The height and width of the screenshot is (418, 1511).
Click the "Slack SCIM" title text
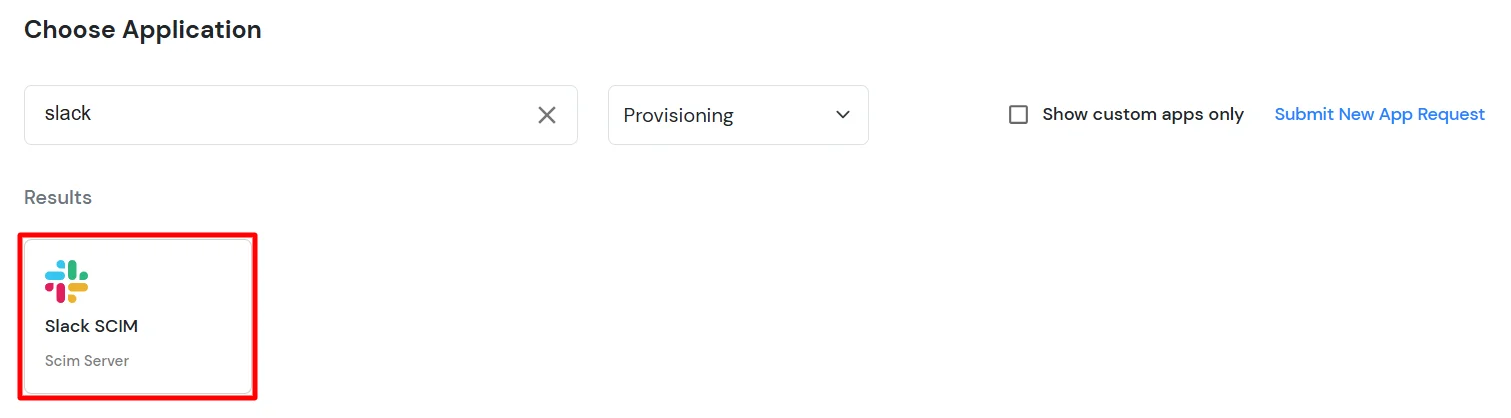click(x=91, y=327)
